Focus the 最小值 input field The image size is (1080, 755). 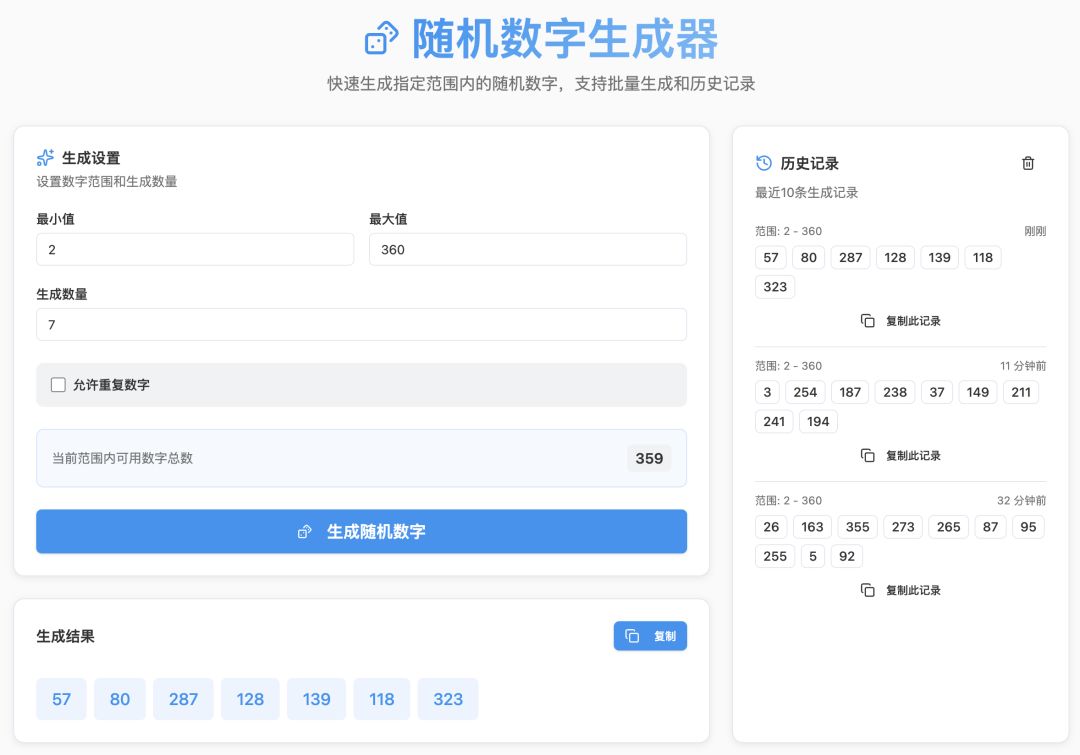(x=195, y=249)
